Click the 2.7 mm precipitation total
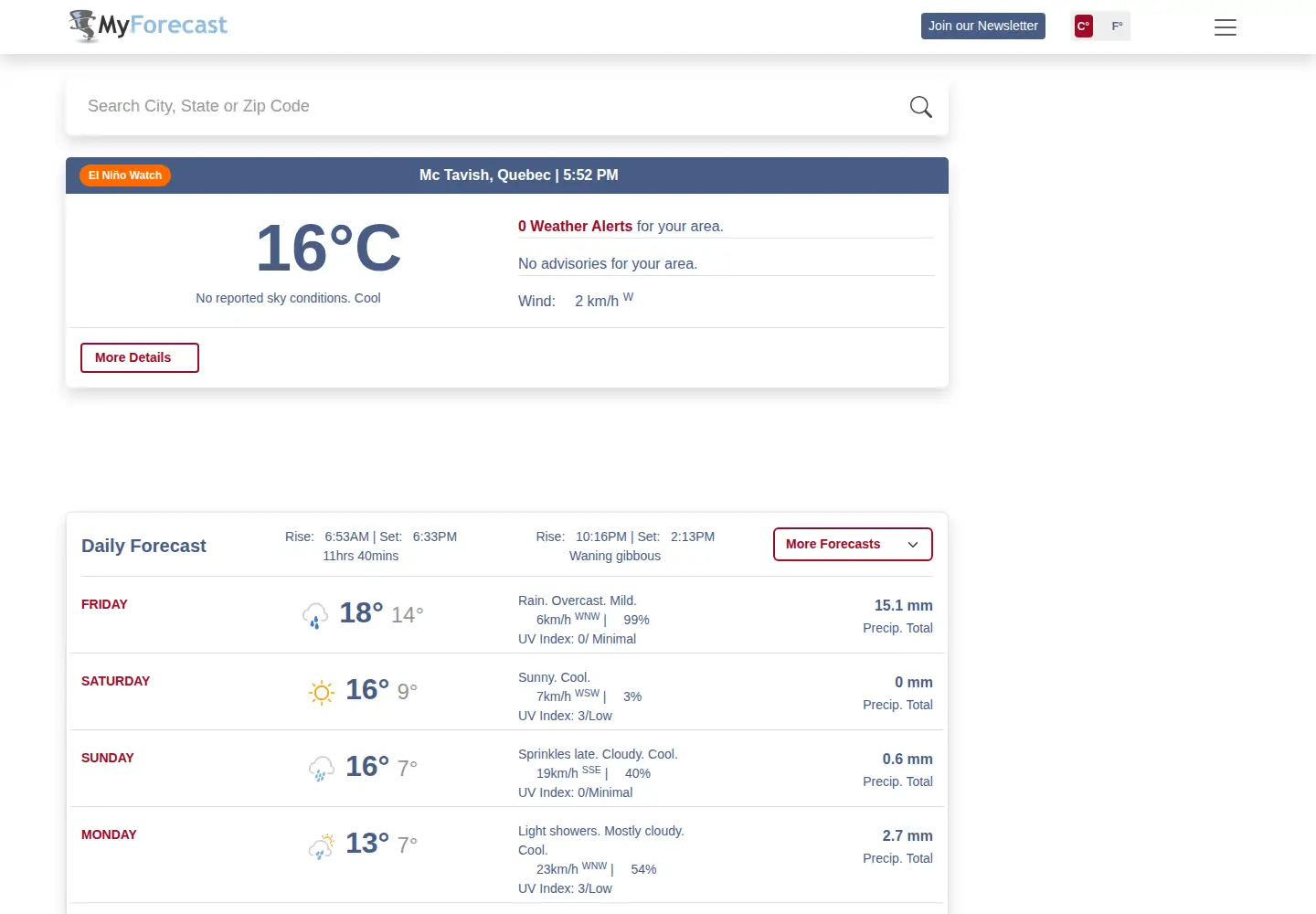Screen dimensions: 1316x914 907,835
